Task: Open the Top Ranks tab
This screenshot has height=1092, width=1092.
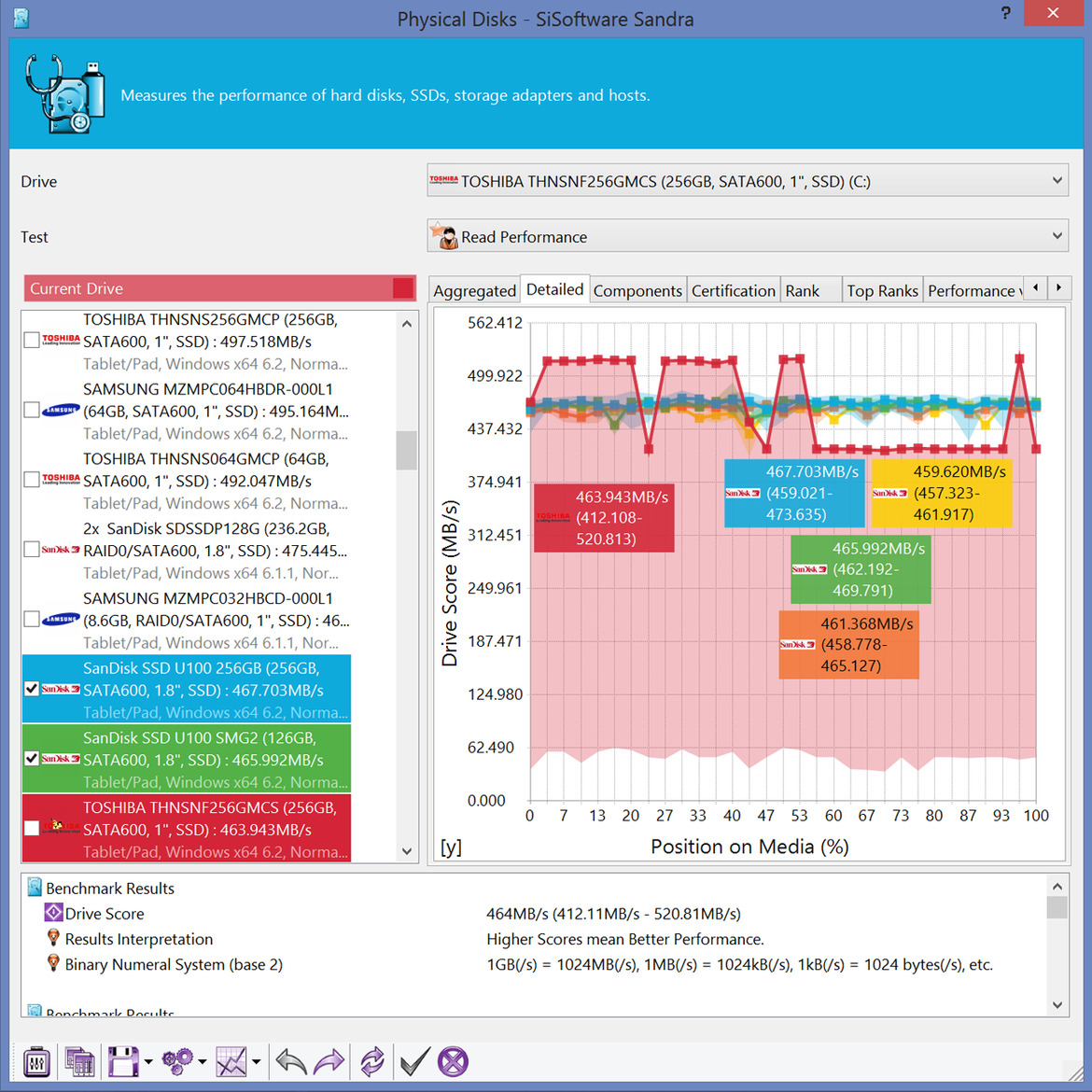Action: (x=882, y=290)
